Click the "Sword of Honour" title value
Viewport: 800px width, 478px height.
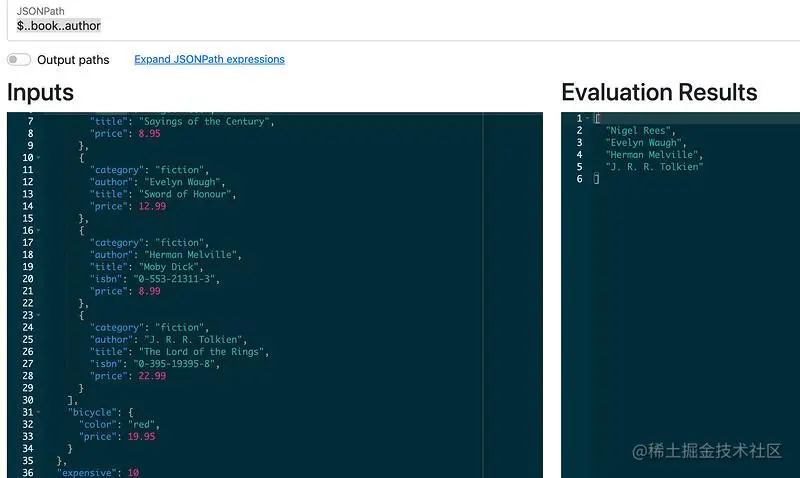coord(185,194)
